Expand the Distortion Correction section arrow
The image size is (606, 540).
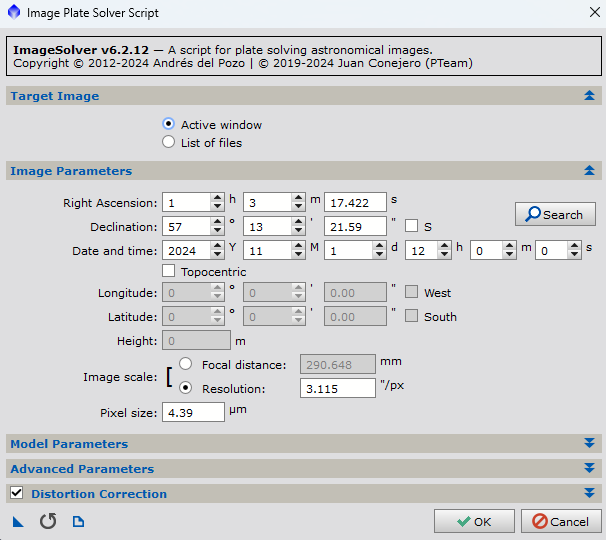589,493
